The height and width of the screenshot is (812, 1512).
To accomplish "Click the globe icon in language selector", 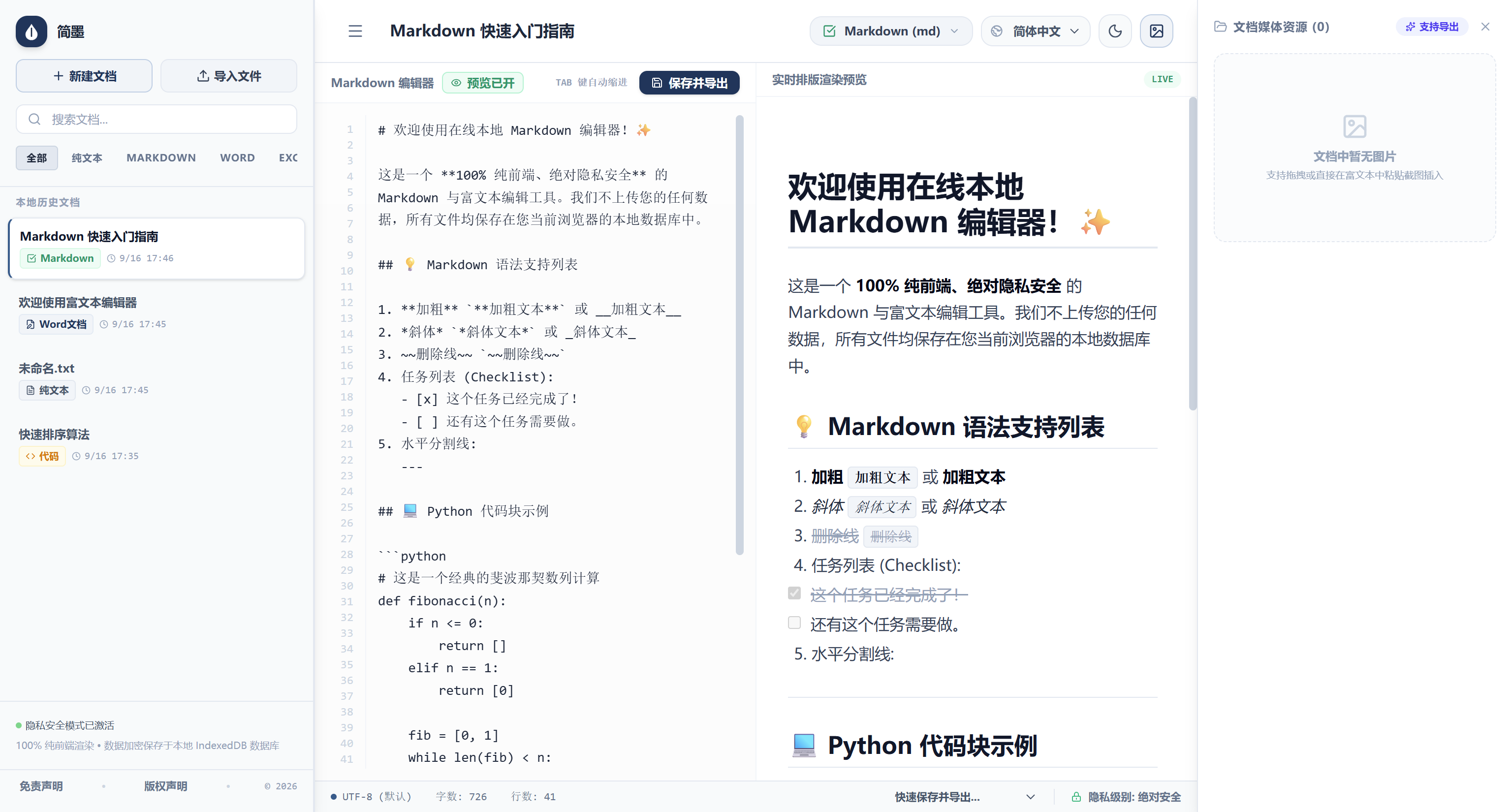I will tap(997, 31).
